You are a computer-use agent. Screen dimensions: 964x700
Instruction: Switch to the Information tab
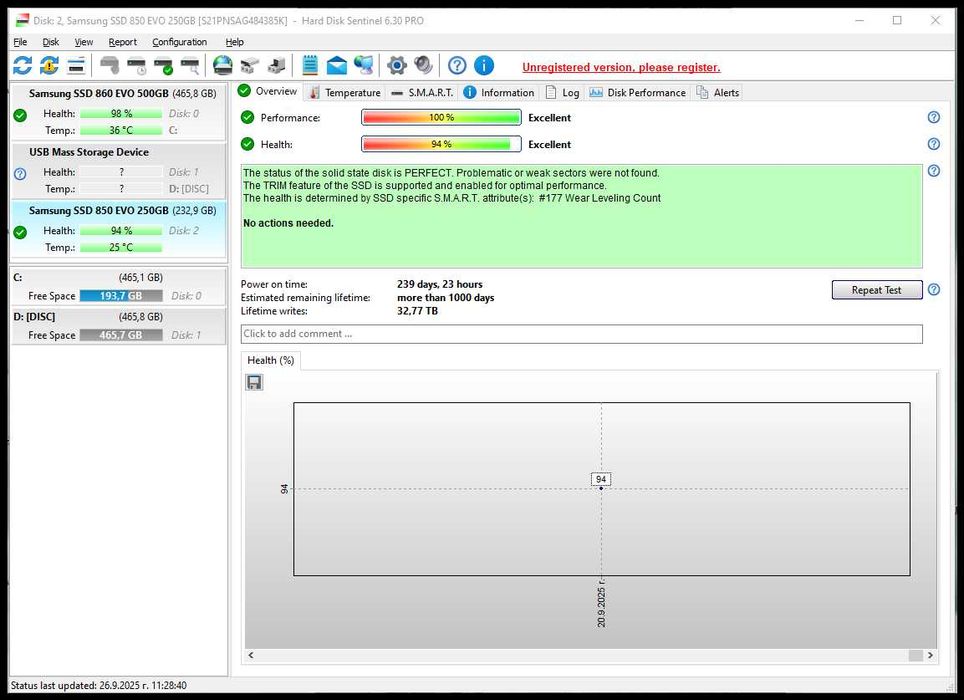(x=499, y=92)
